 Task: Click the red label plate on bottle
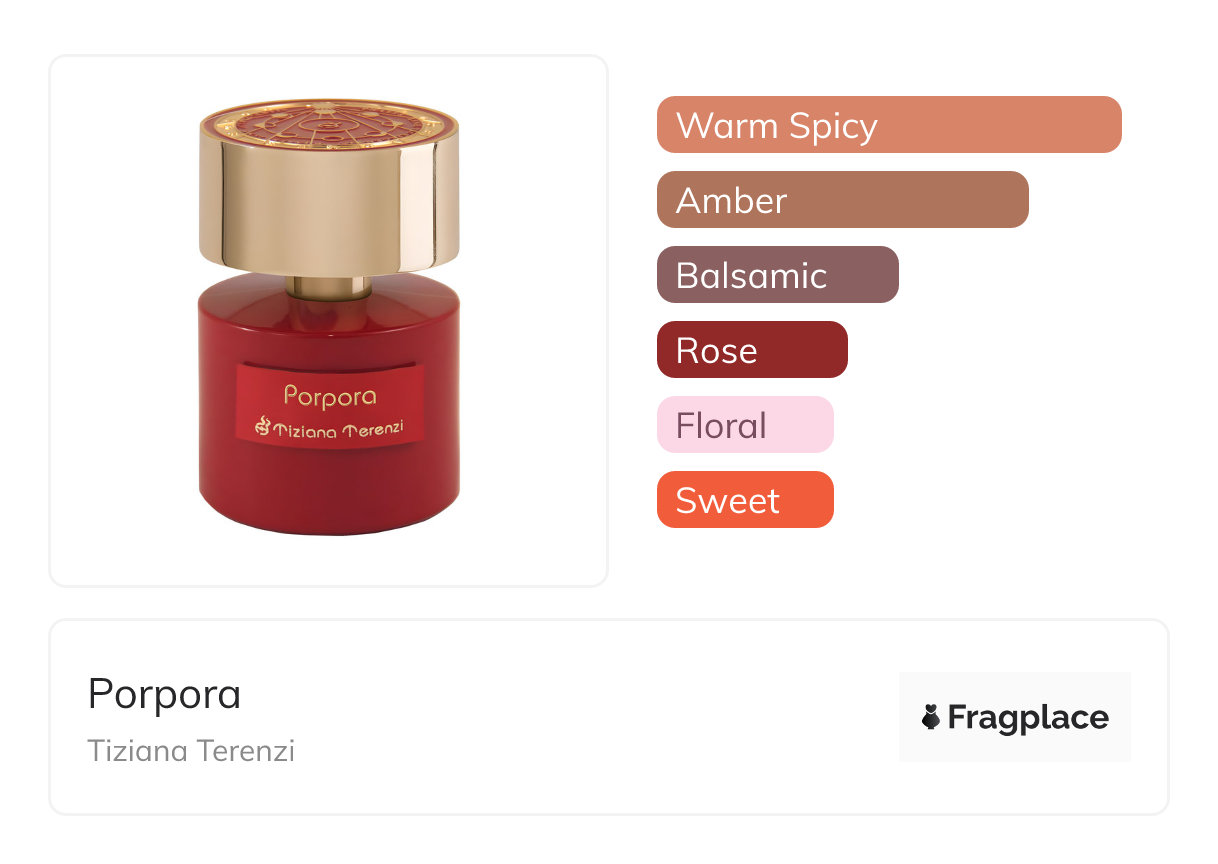click(330, 407)
